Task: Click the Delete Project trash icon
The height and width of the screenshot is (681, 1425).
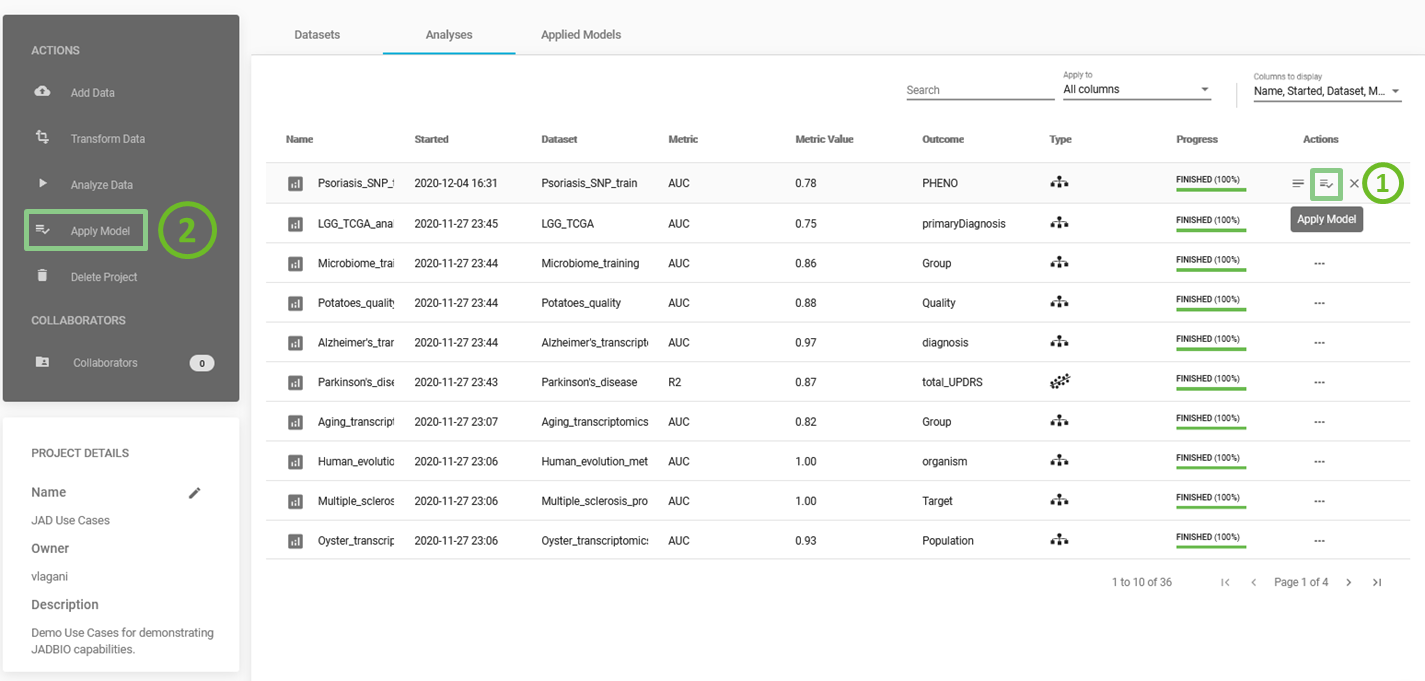Action: (42, 275)
